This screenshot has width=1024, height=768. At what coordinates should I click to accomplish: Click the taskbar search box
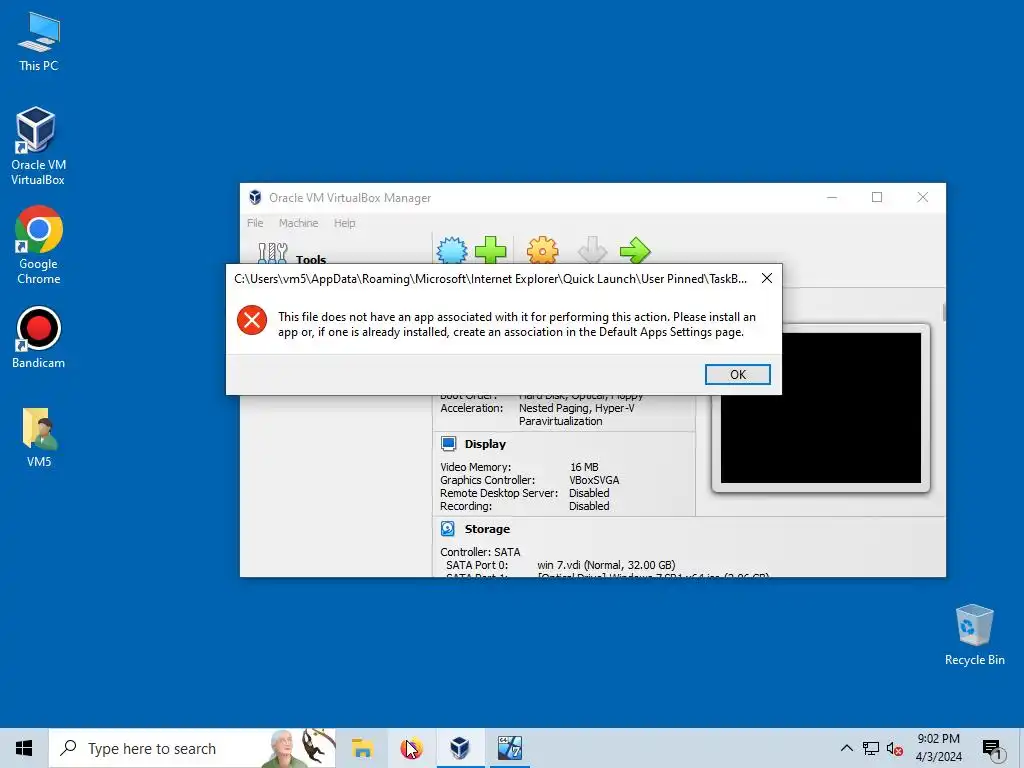coord(192,748)
